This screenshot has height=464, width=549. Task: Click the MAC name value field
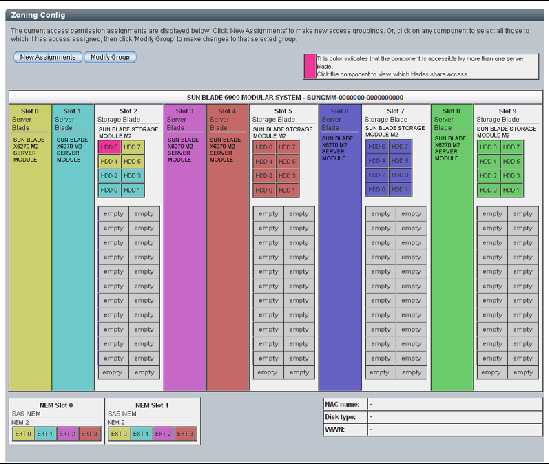(x=454, y=404)
